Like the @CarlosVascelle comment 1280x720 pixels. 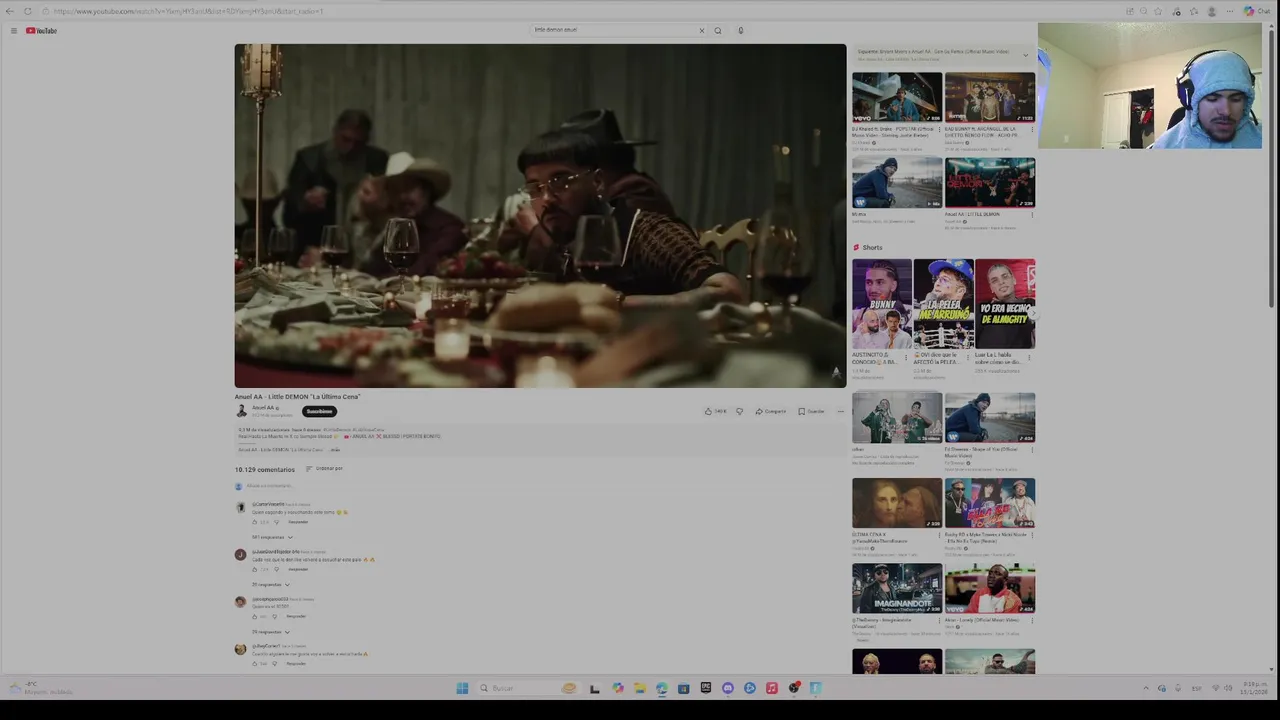254,522
